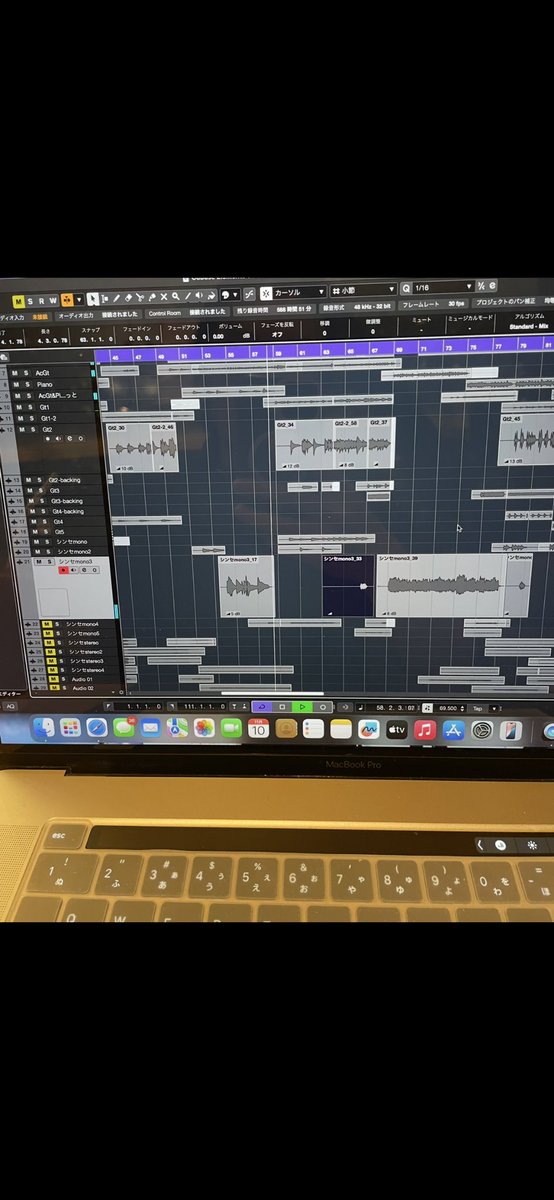This screenshot has height=1200, width=554.
Task: Click the 未接続 audio input status
Action: click(39, 316)
